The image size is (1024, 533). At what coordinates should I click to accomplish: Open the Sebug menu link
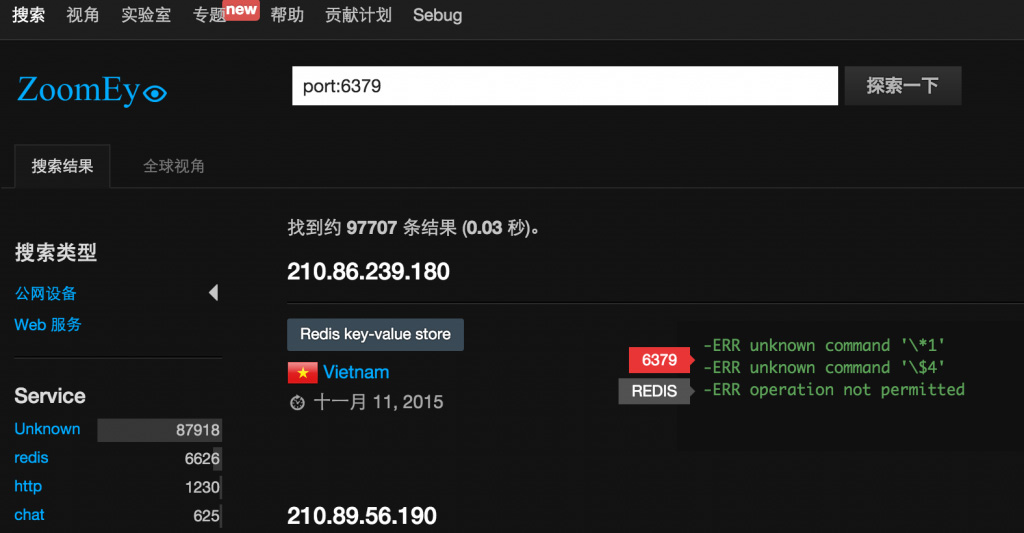[437, 16]
